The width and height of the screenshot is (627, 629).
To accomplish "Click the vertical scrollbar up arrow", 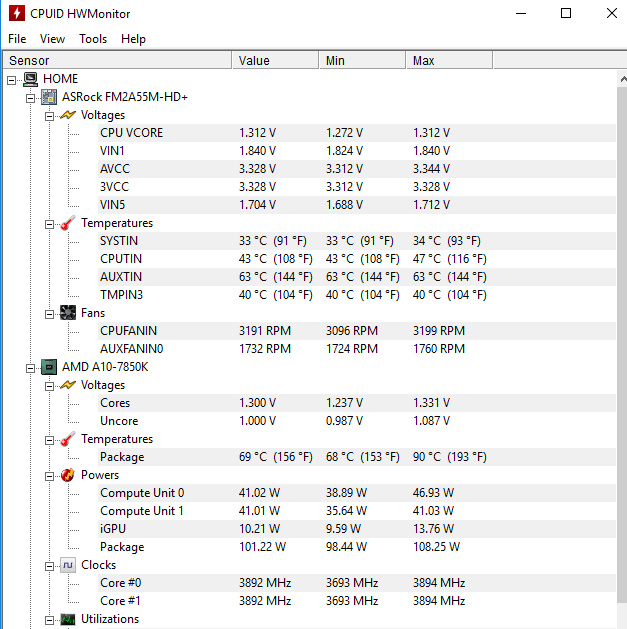I will coord(623,79).
